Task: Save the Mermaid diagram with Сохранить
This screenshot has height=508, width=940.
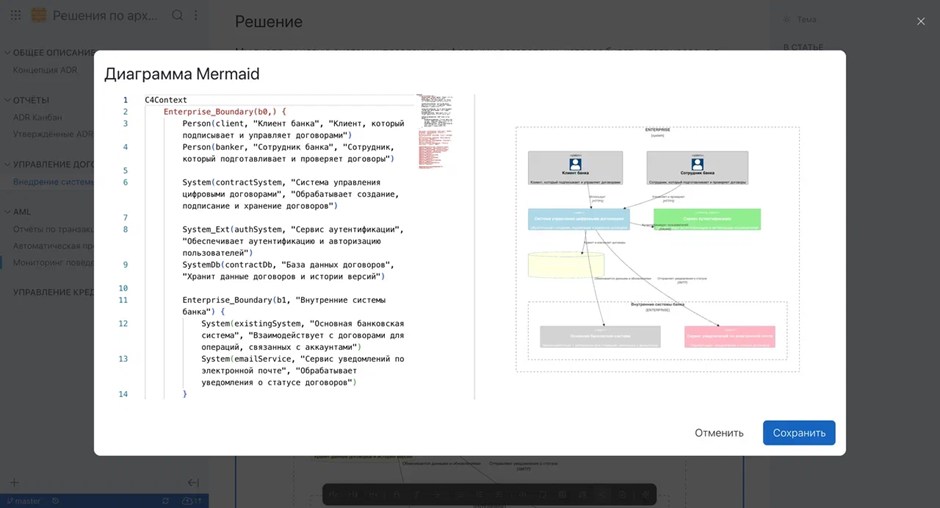Action: click(x=799, y=432)
